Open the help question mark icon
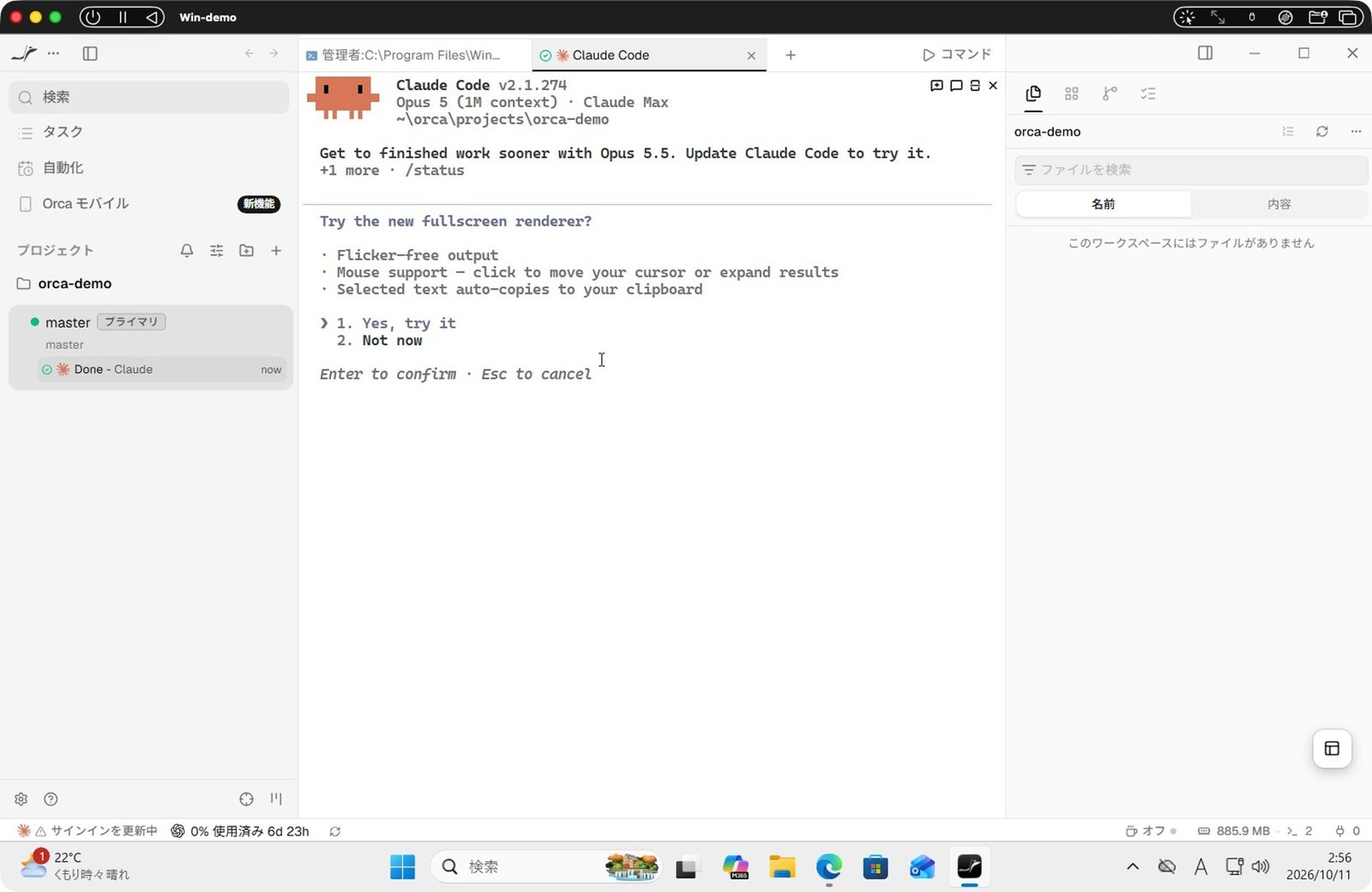This screenshot has height=892, width=1372. pyautogui.click(x=51, y=799)
